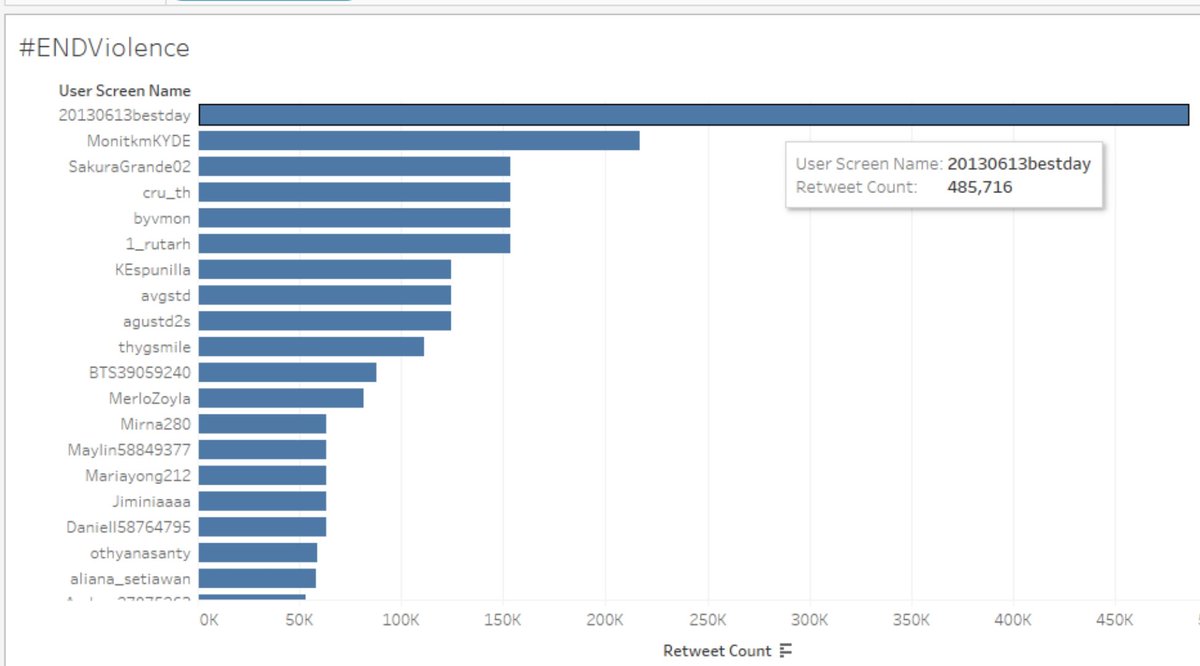Click the avgstd bar

coord(325,295)
